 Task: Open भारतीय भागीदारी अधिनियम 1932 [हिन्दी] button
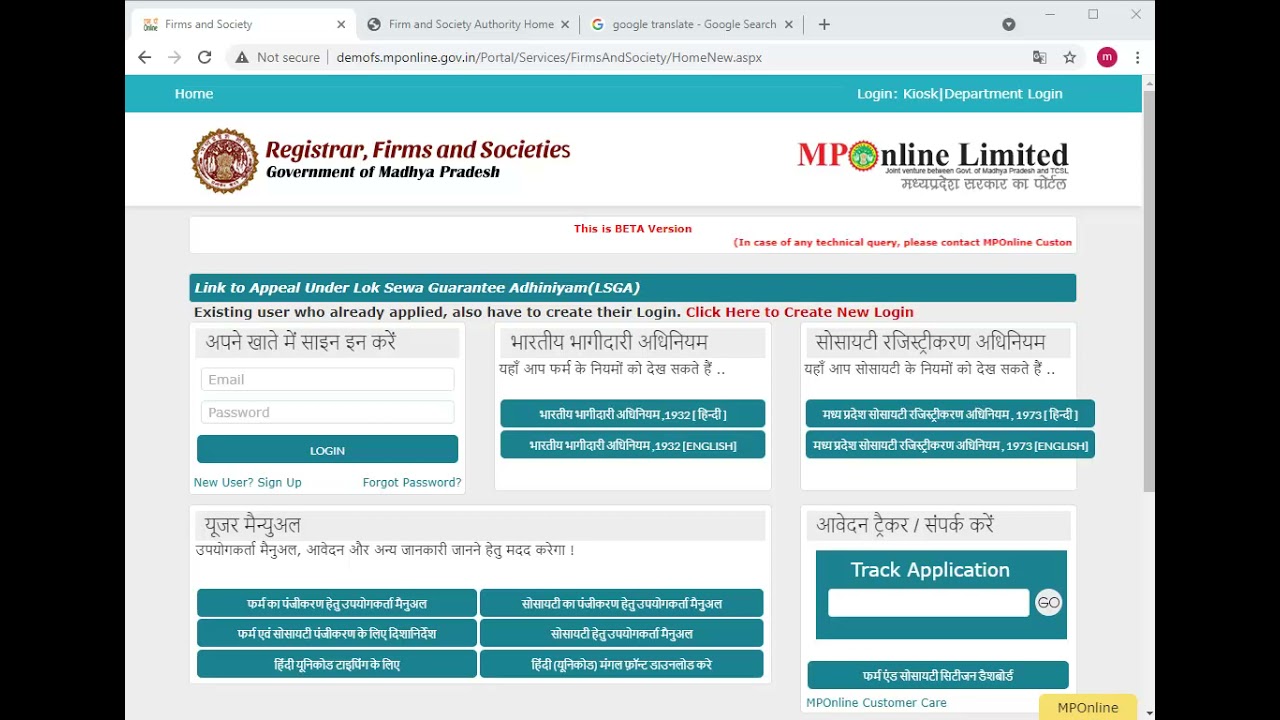(632, 414)
